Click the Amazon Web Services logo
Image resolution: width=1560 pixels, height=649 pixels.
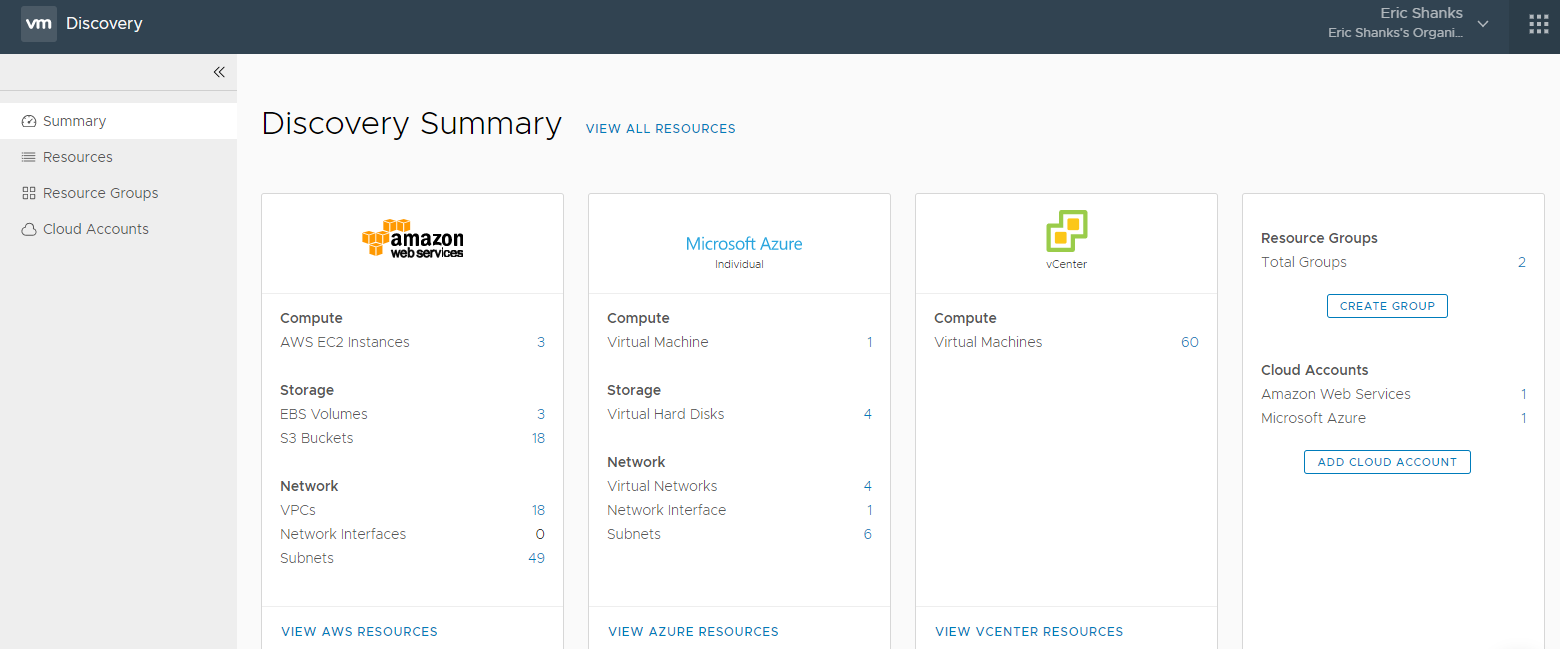click(412, 240)
